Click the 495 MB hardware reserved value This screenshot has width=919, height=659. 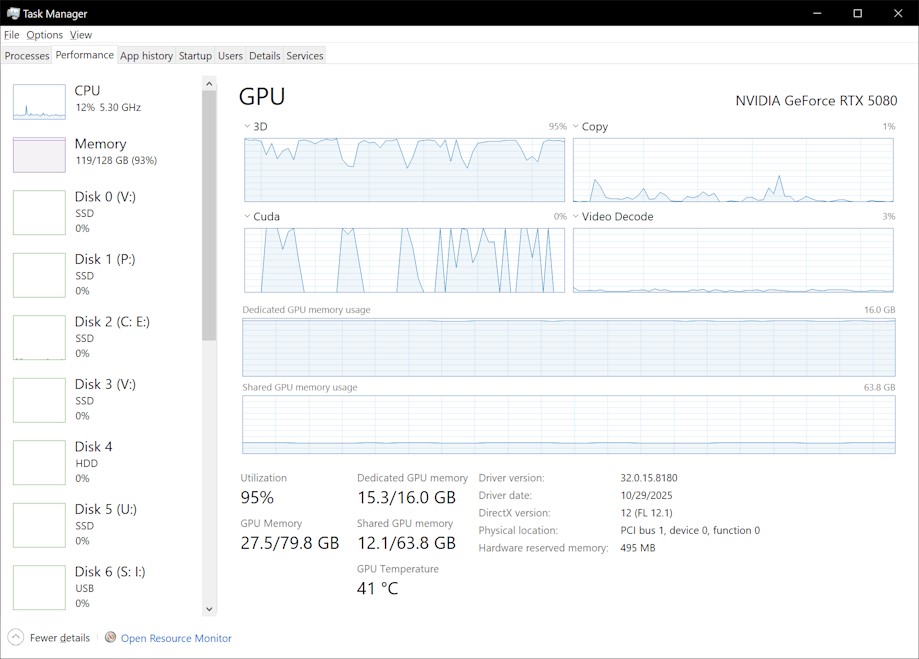click(638, 548)
